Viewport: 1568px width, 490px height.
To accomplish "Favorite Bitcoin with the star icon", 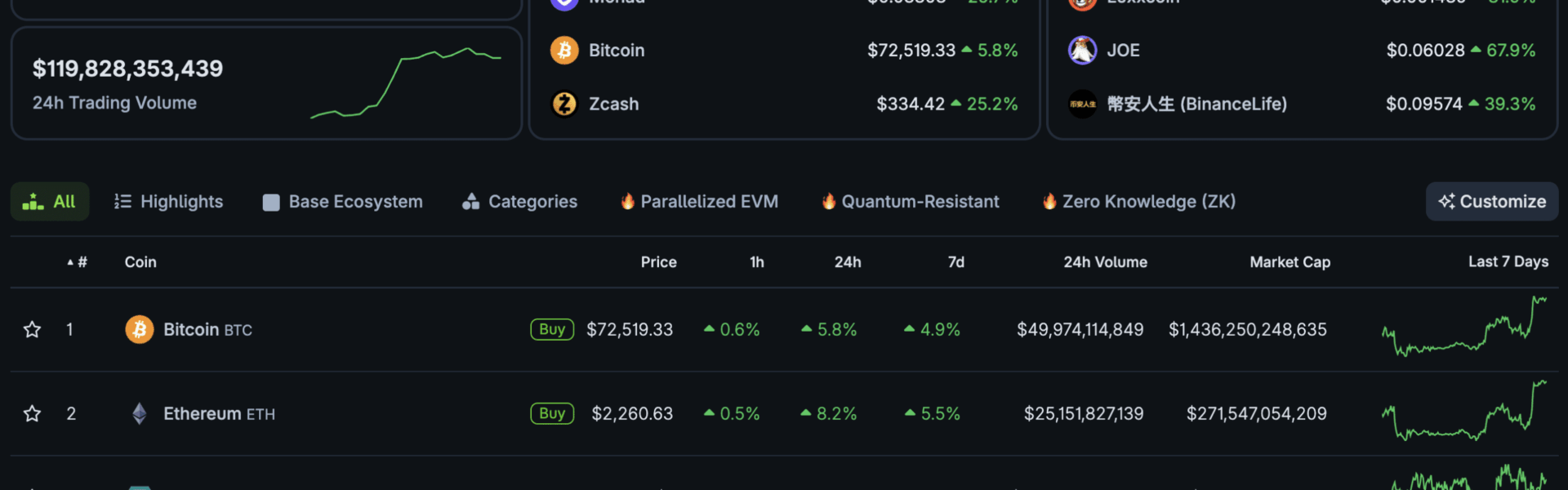I will [32, 330].
